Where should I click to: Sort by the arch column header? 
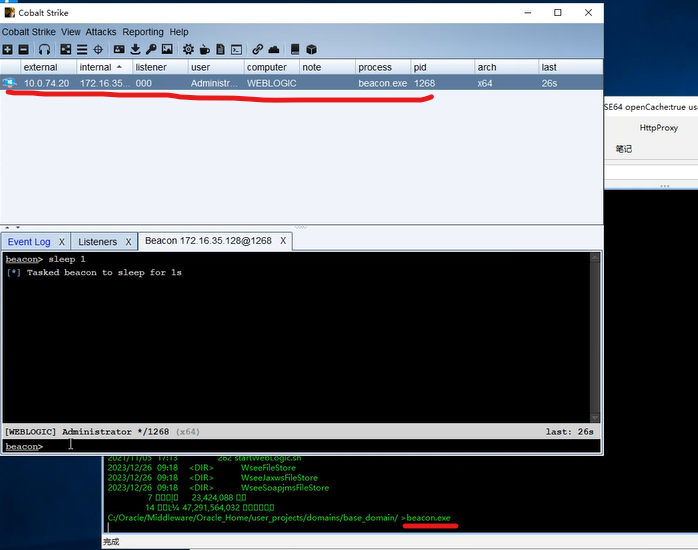507,67
